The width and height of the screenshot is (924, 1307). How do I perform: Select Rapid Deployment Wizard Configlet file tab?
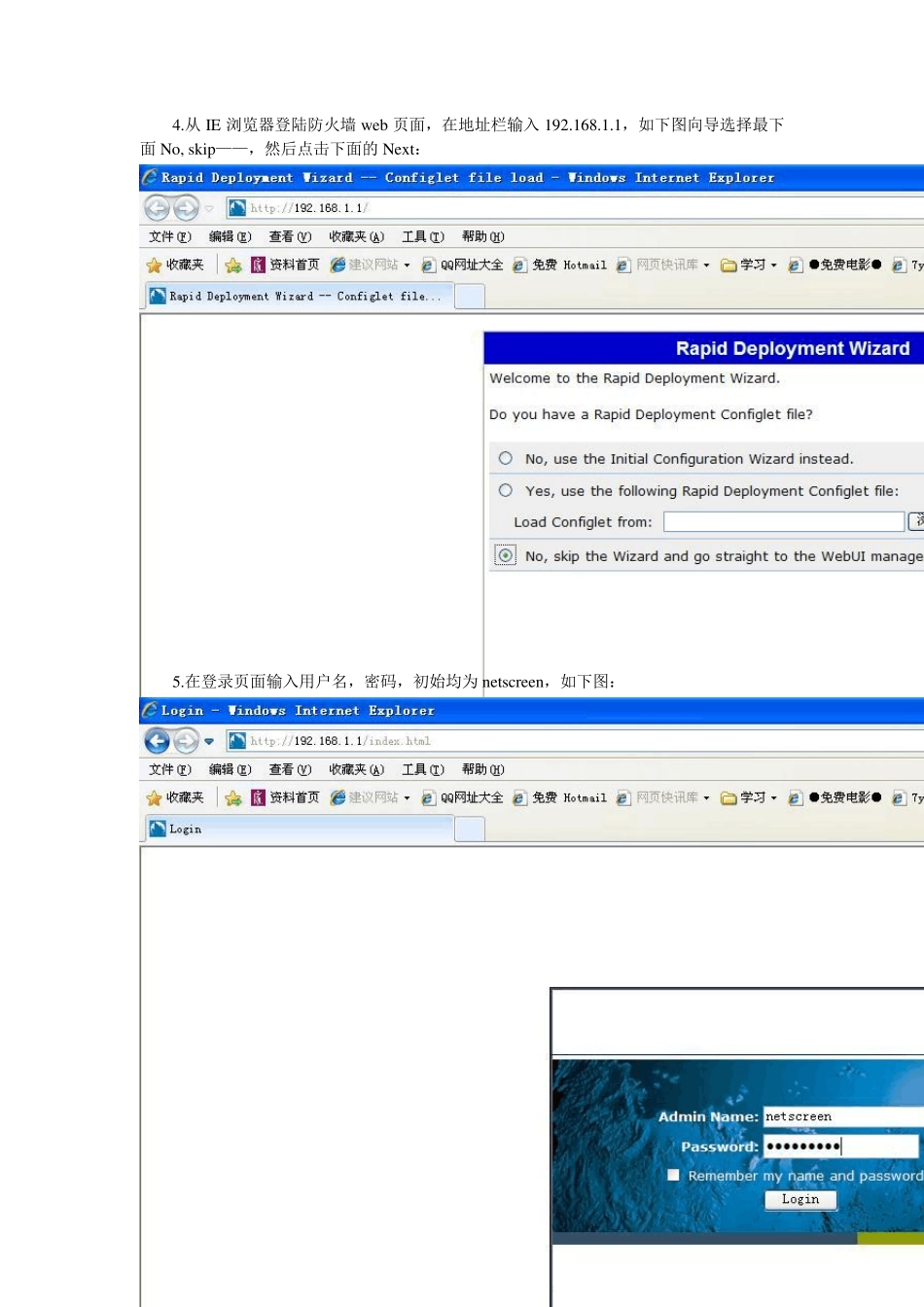[x=299, y=296]
